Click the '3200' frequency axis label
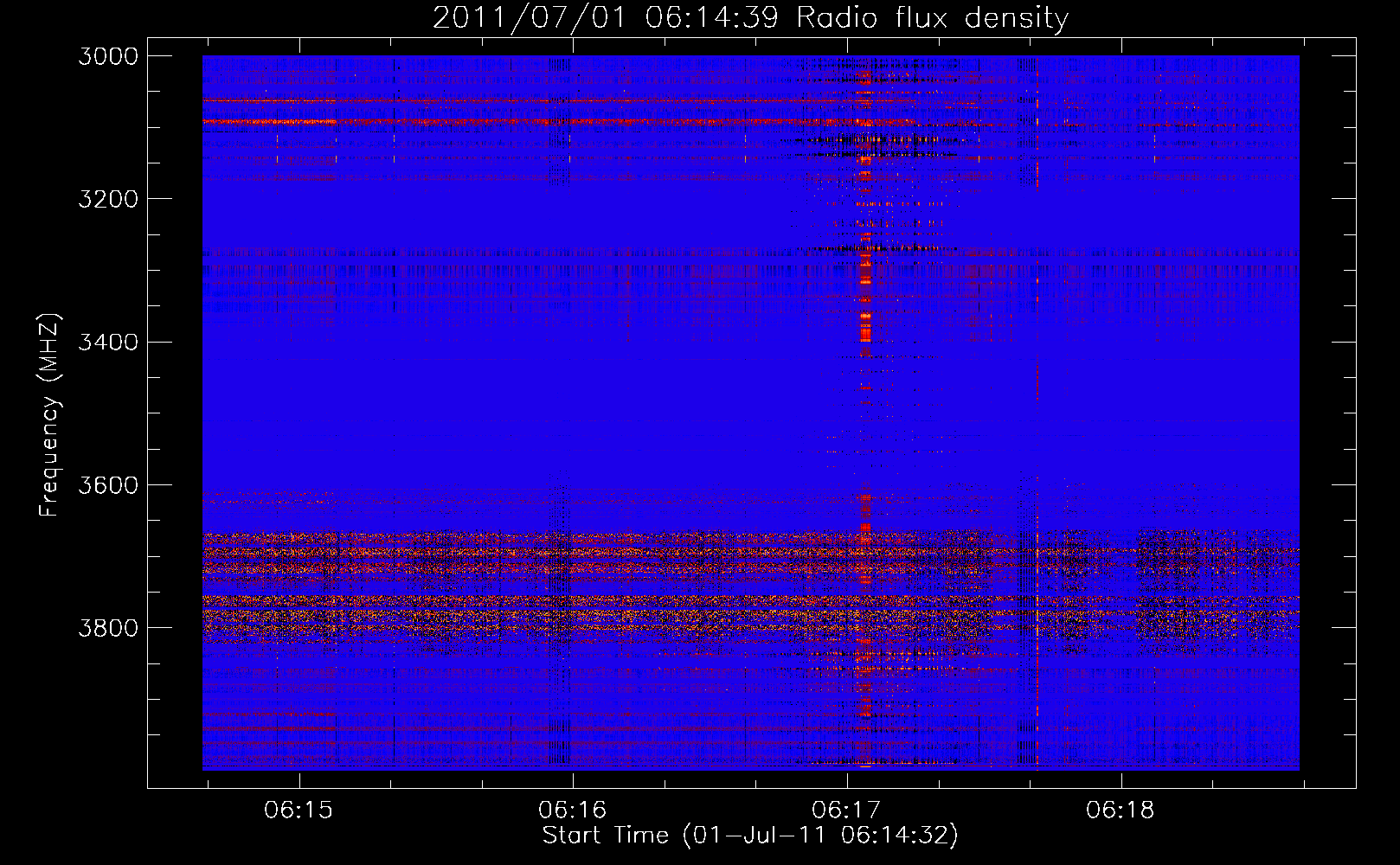The width and height of the screenshot is (1400, 865). click(108, 199)
